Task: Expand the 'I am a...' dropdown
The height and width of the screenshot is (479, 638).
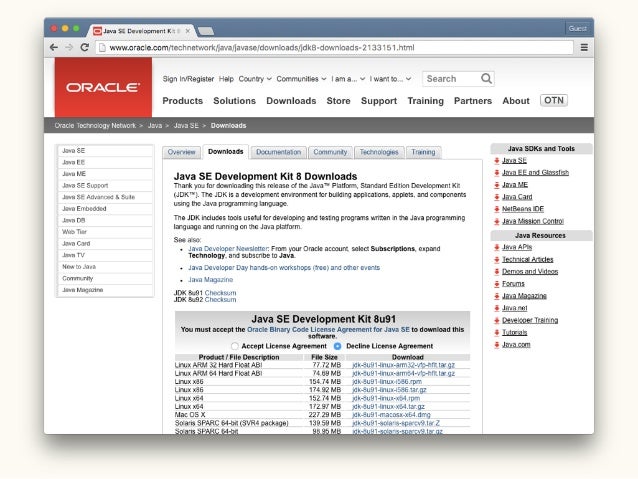Action: 348,79
